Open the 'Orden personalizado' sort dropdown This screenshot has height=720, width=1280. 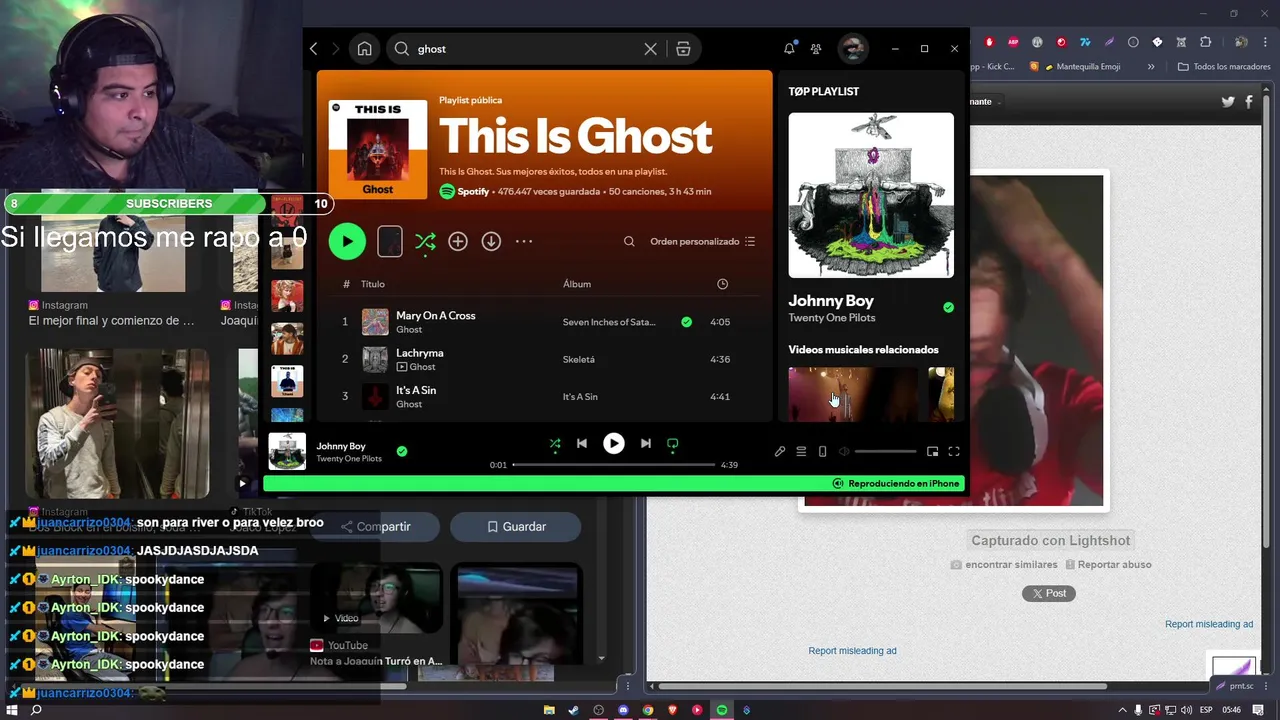[703, 241]
